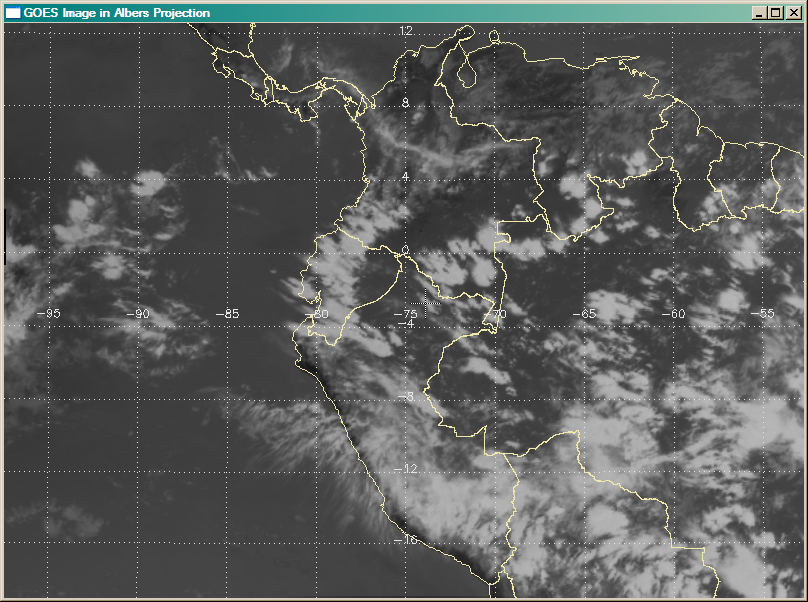Click the latitude label 8
Viewport: 808px width, 602px height.
[x=406, y=103]
